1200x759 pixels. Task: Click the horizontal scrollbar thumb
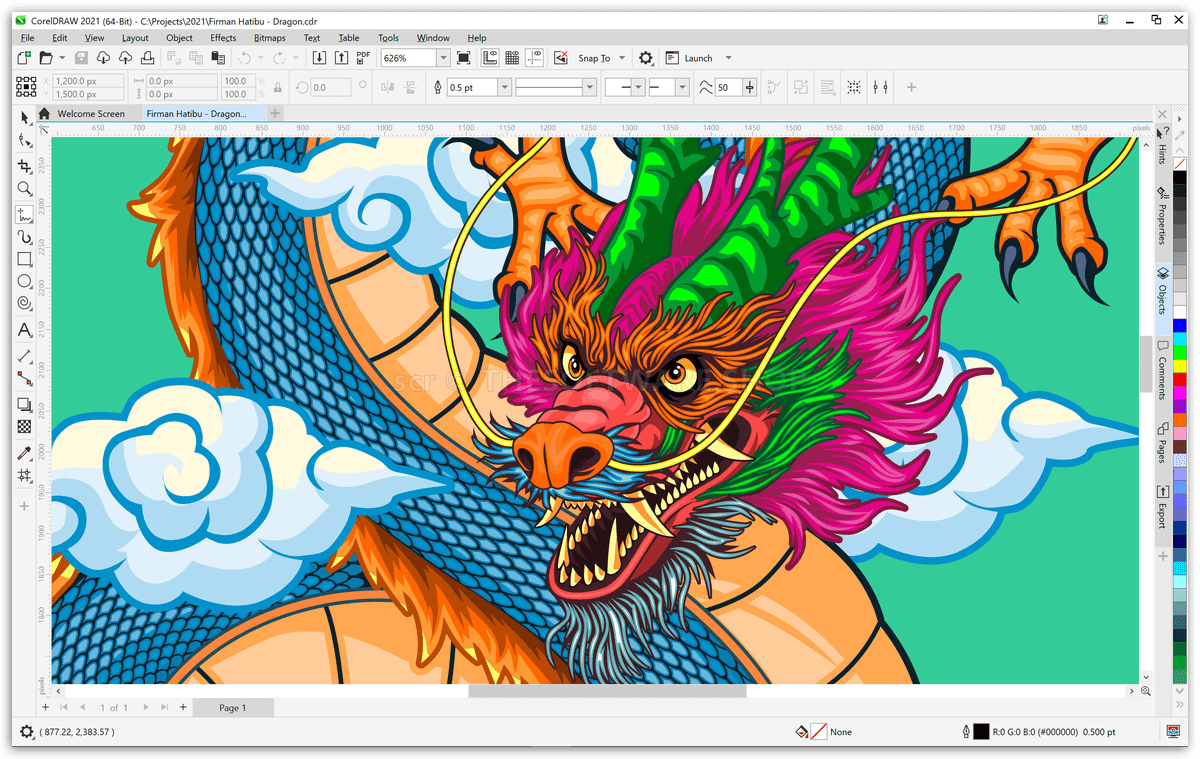[x=607, y=691]
